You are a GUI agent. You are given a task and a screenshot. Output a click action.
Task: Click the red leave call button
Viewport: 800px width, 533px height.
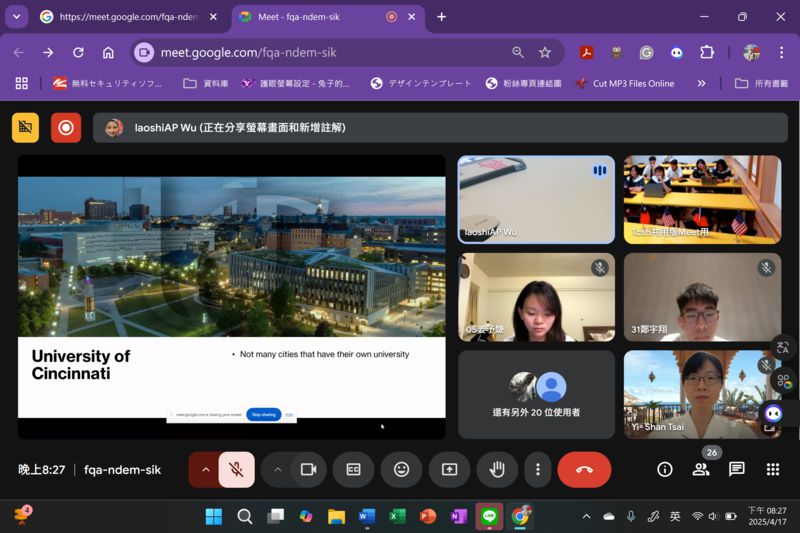click(584, 469)
